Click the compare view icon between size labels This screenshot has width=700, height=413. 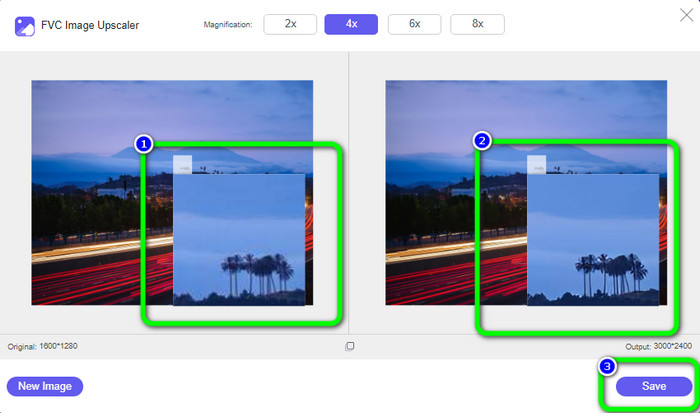tap(349, 346)
